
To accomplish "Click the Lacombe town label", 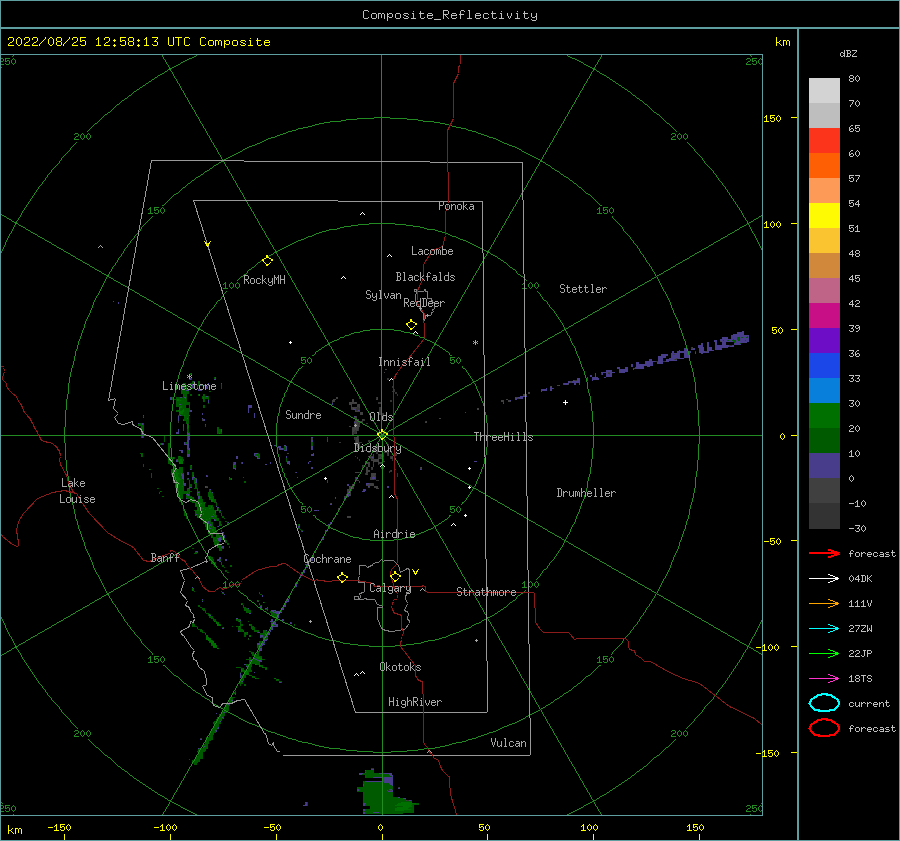I will click(432, 251).
